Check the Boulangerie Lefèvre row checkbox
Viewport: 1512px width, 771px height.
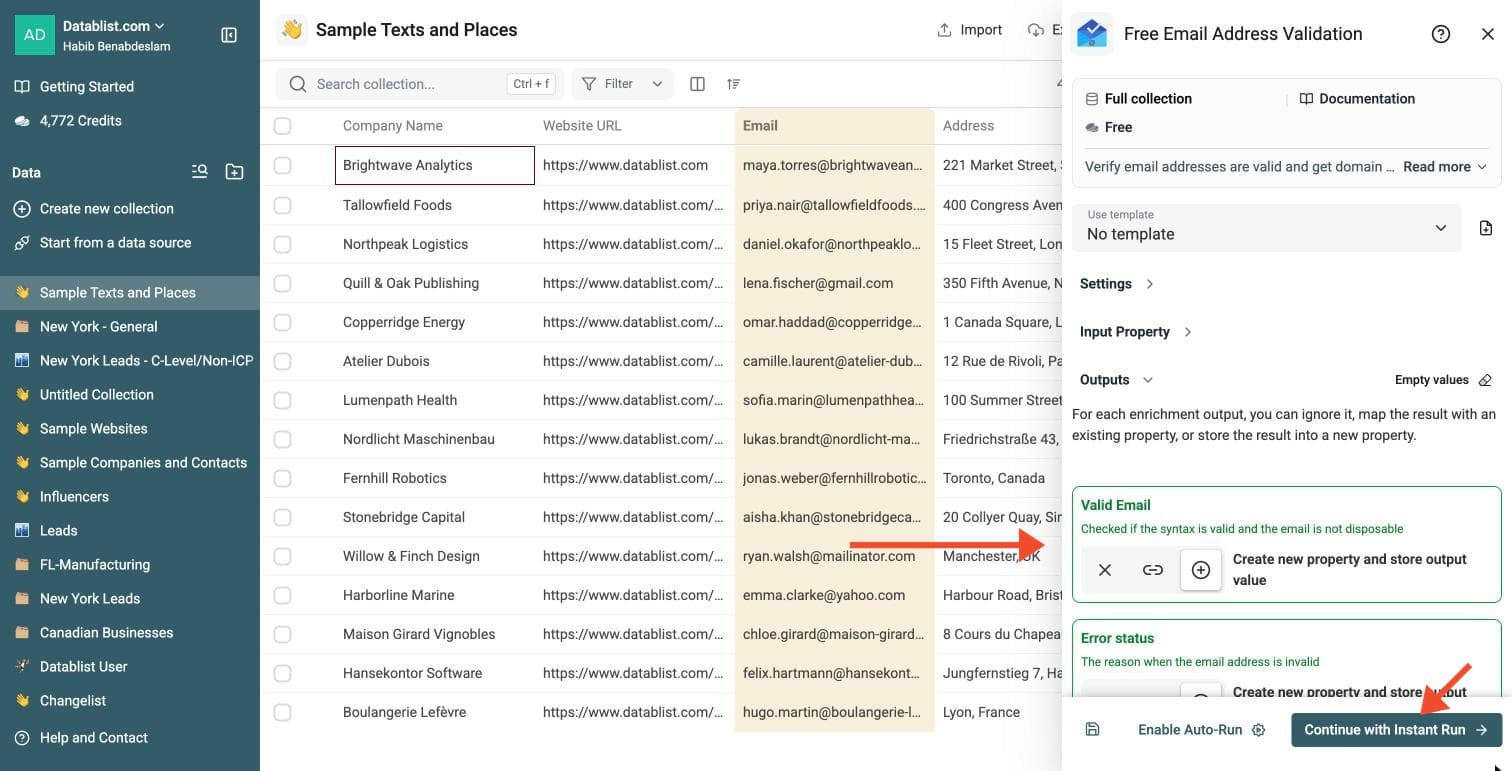[283, 712]
